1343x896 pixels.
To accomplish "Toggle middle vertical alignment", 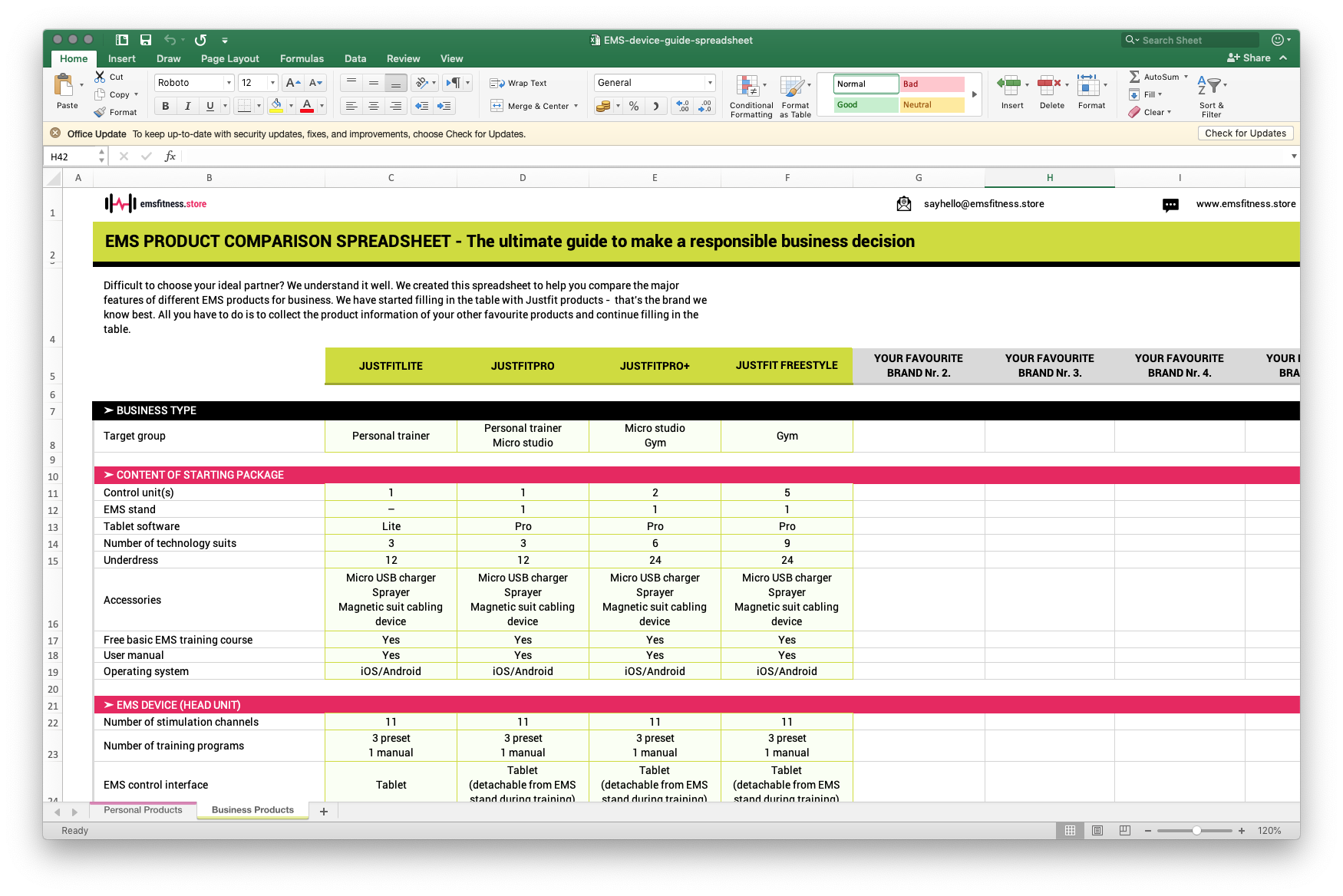I will tap(374, 83).
